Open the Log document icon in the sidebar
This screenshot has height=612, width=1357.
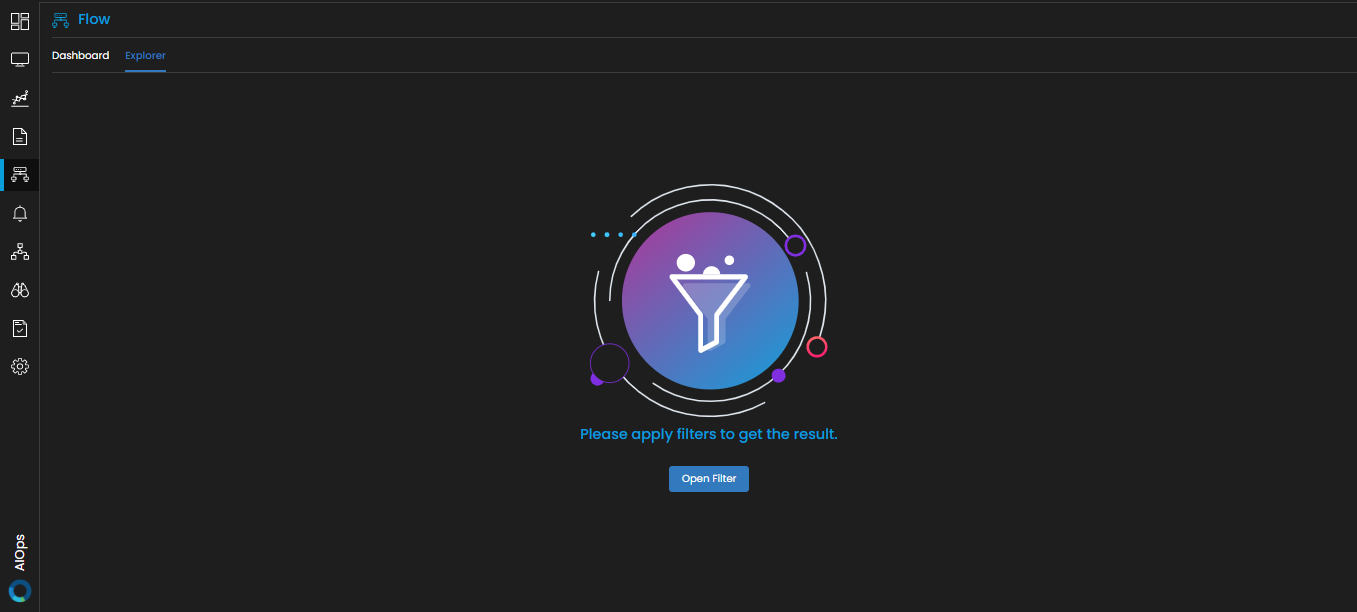coord(20,137)
